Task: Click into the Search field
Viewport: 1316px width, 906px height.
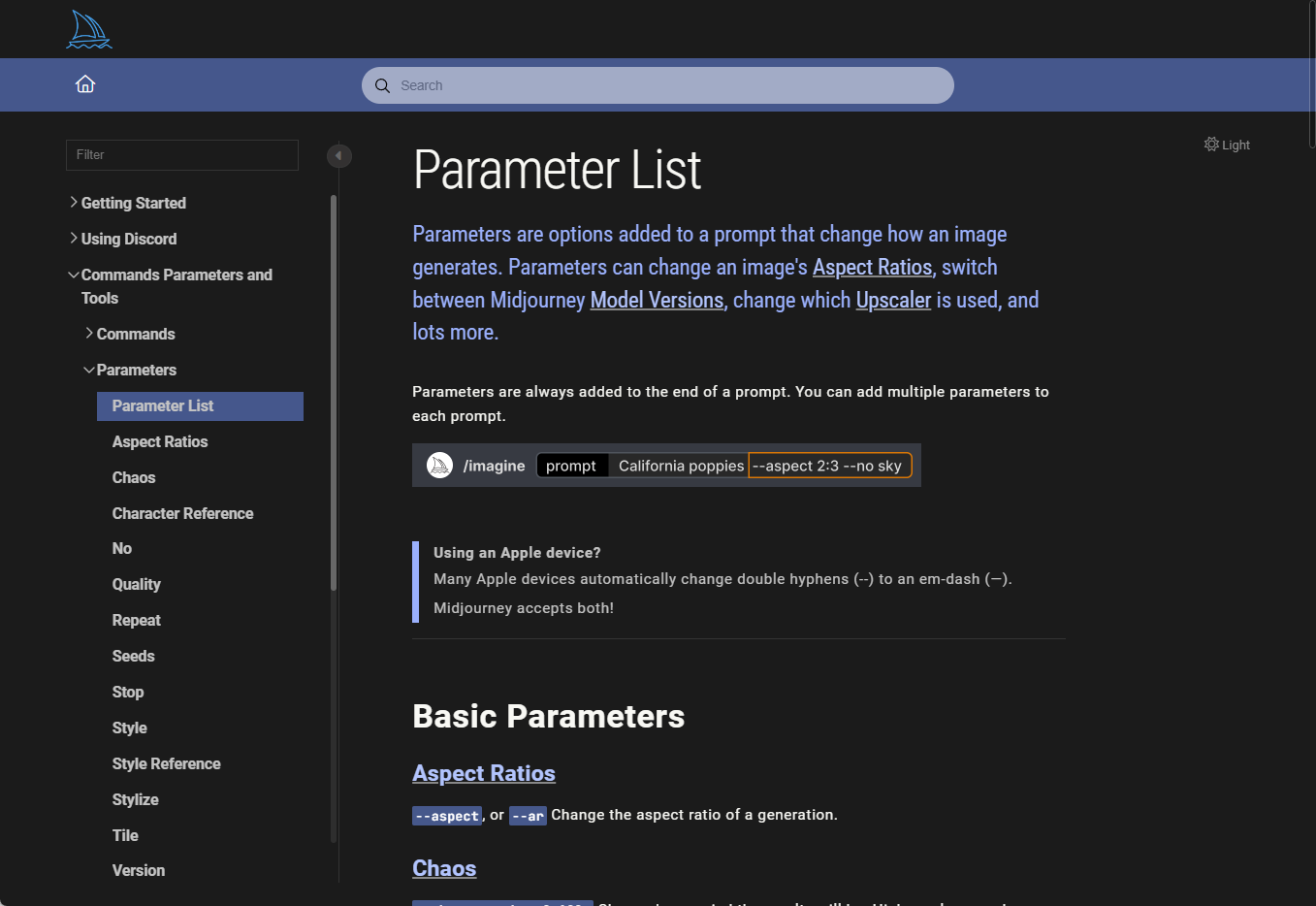Action: coord(658,85)
